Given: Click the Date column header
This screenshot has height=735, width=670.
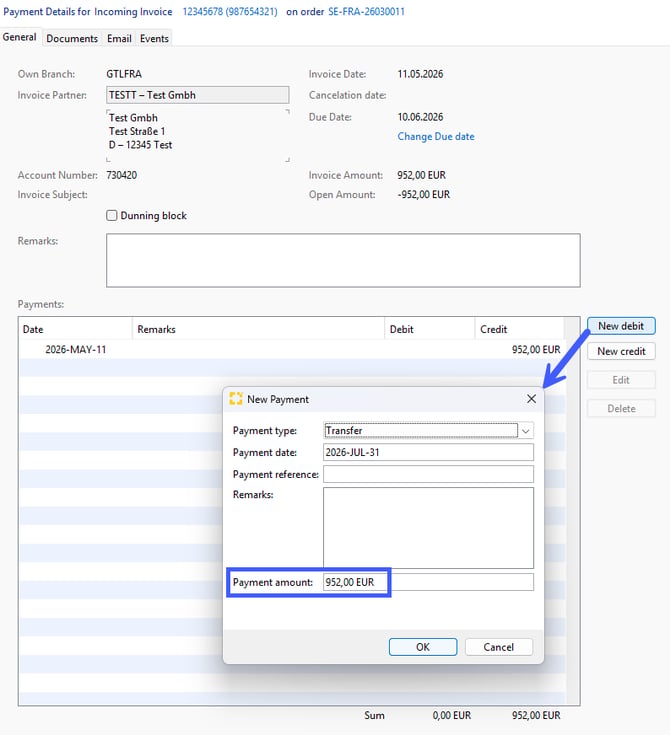Looking at the screenshot, I should point(75,329).
